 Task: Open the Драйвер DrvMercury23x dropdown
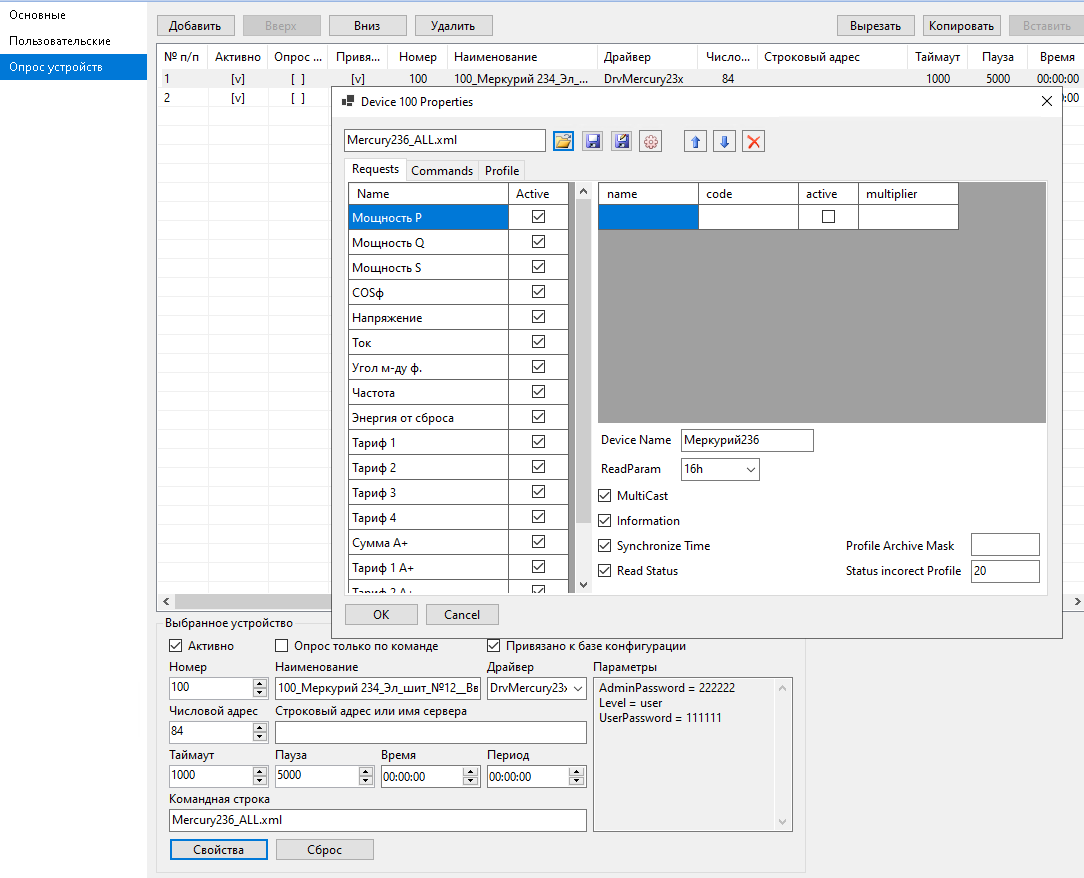point(578,689)
